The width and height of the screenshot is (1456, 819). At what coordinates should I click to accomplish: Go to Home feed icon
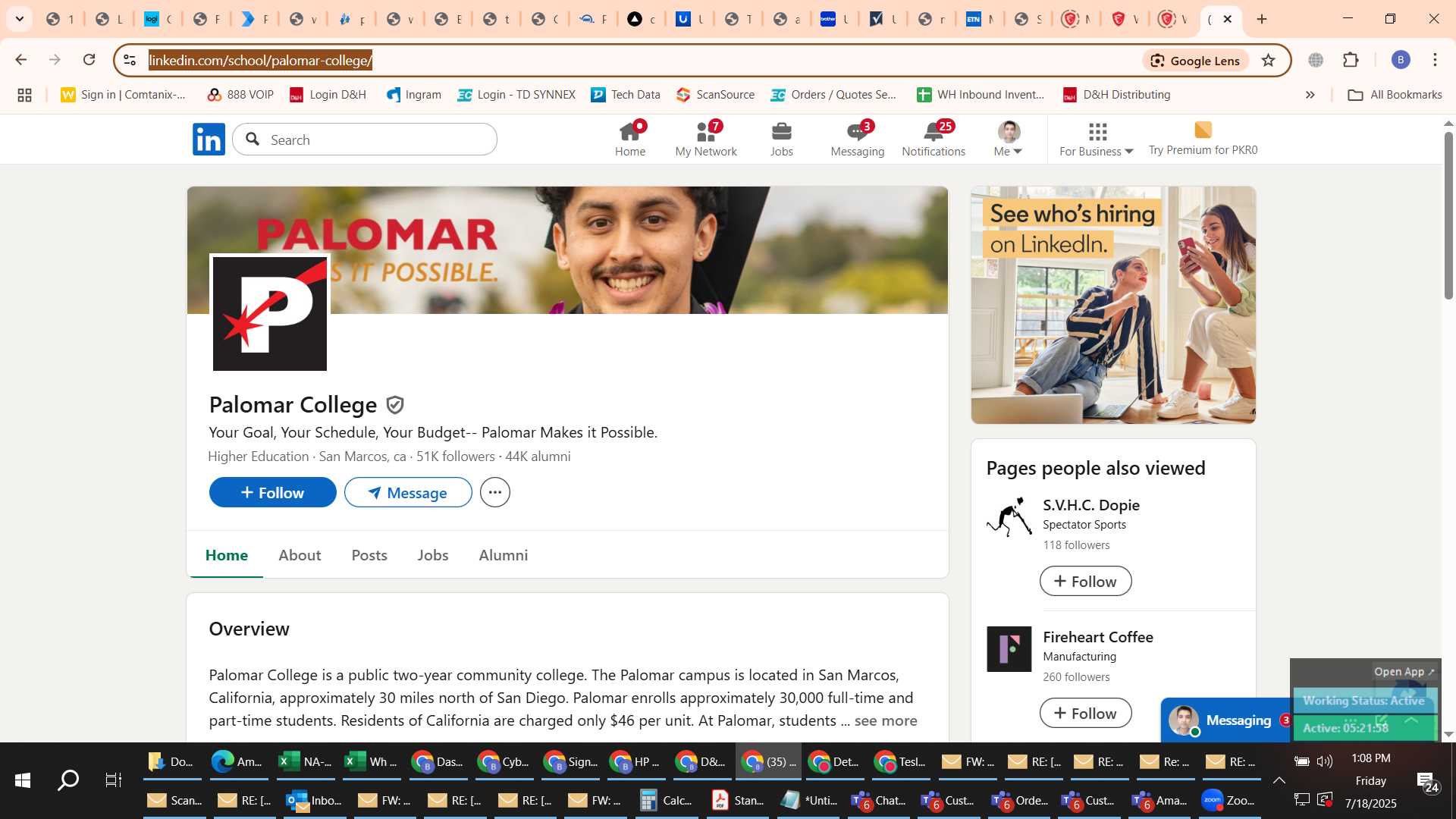click(x=629, y=140)
